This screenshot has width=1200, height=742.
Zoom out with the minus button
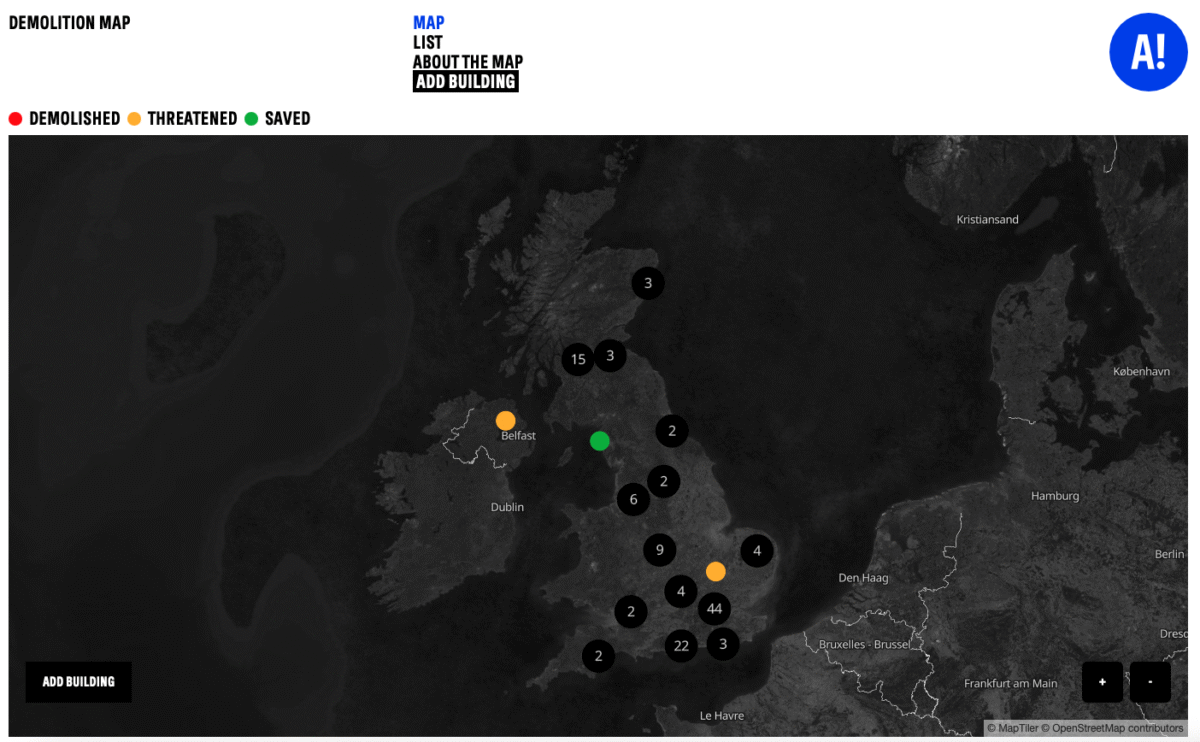1150,681
